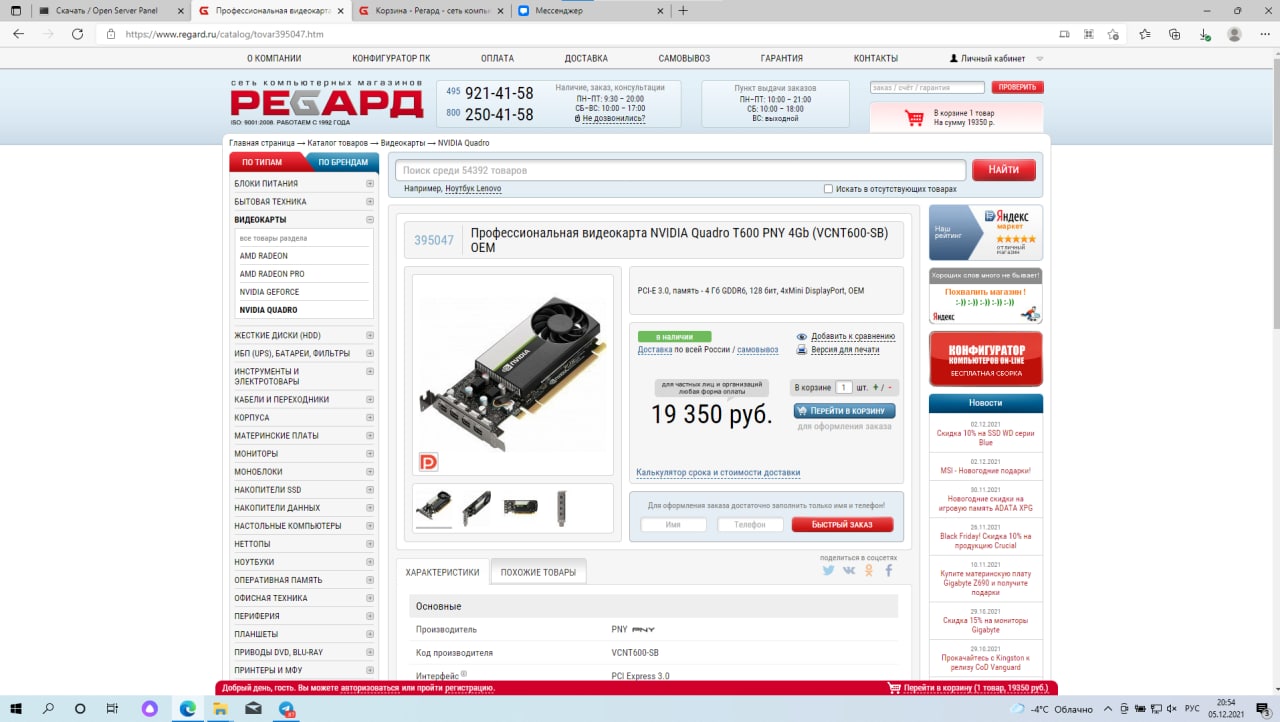Viewport: 1280px width, 722px height.
Task: Expand 'Бытовая техника' category
Action: (370, 202)
